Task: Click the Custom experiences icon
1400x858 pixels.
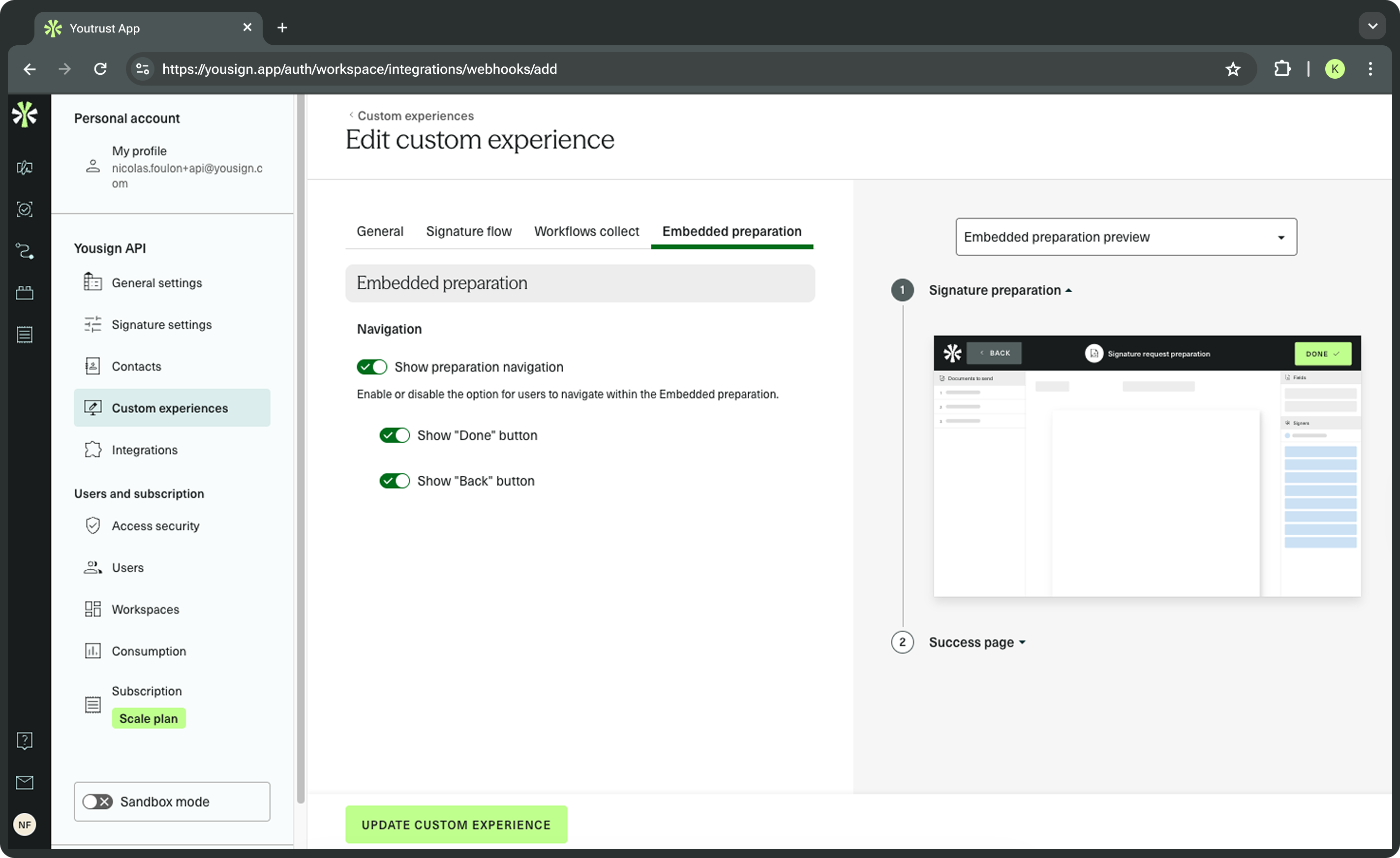Action: pyautogui.click(x=92, y=407)
